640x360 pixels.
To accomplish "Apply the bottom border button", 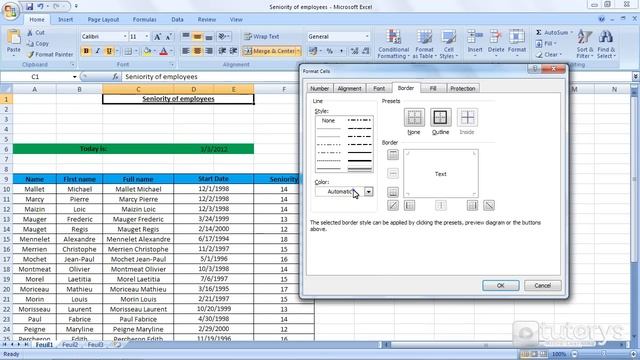I will 393,192.
